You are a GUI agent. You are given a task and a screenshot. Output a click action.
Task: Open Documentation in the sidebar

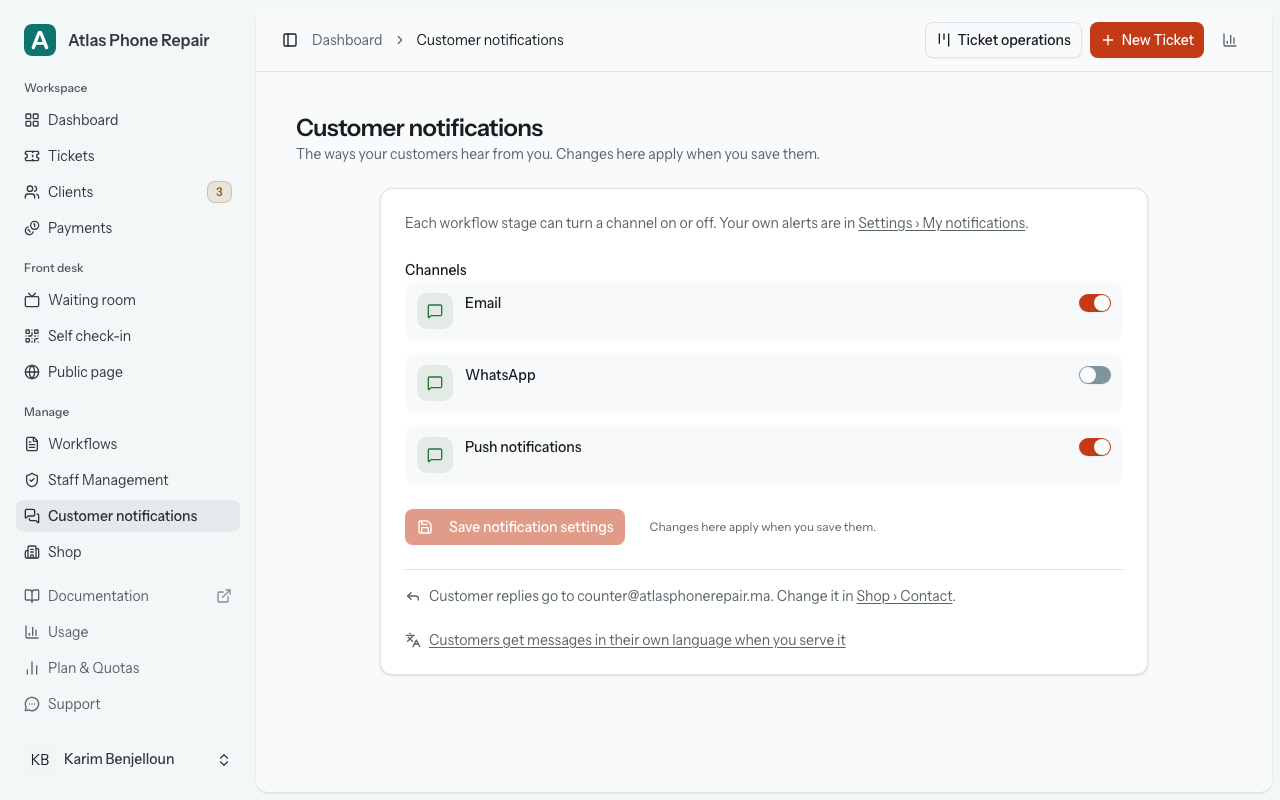point(128,596)
